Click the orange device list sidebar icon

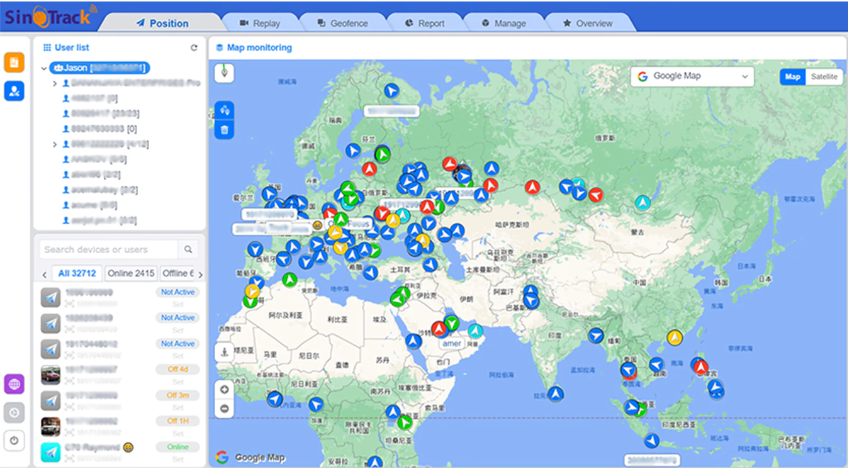(x=14, y=63)
